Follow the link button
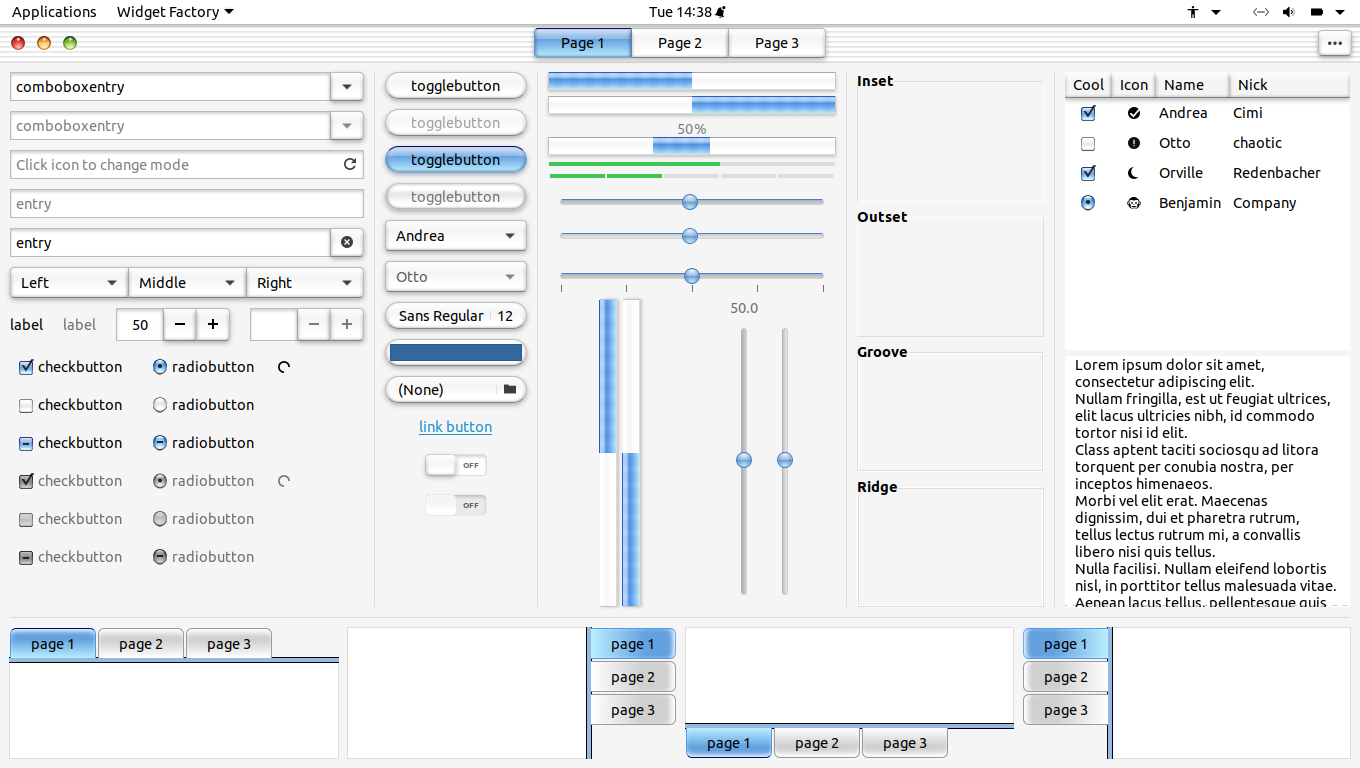Viewport: 1360px width, 768px height. pyautogui.click(x=456, y=427)
